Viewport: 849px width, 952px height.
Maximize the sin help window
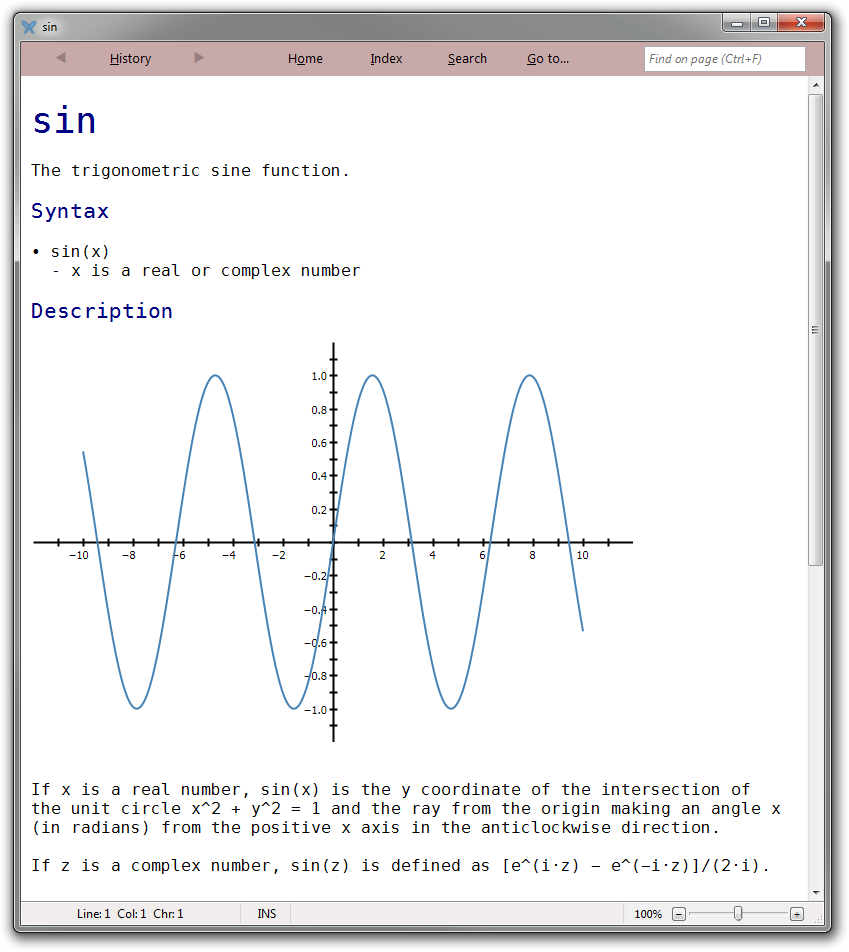764,23
